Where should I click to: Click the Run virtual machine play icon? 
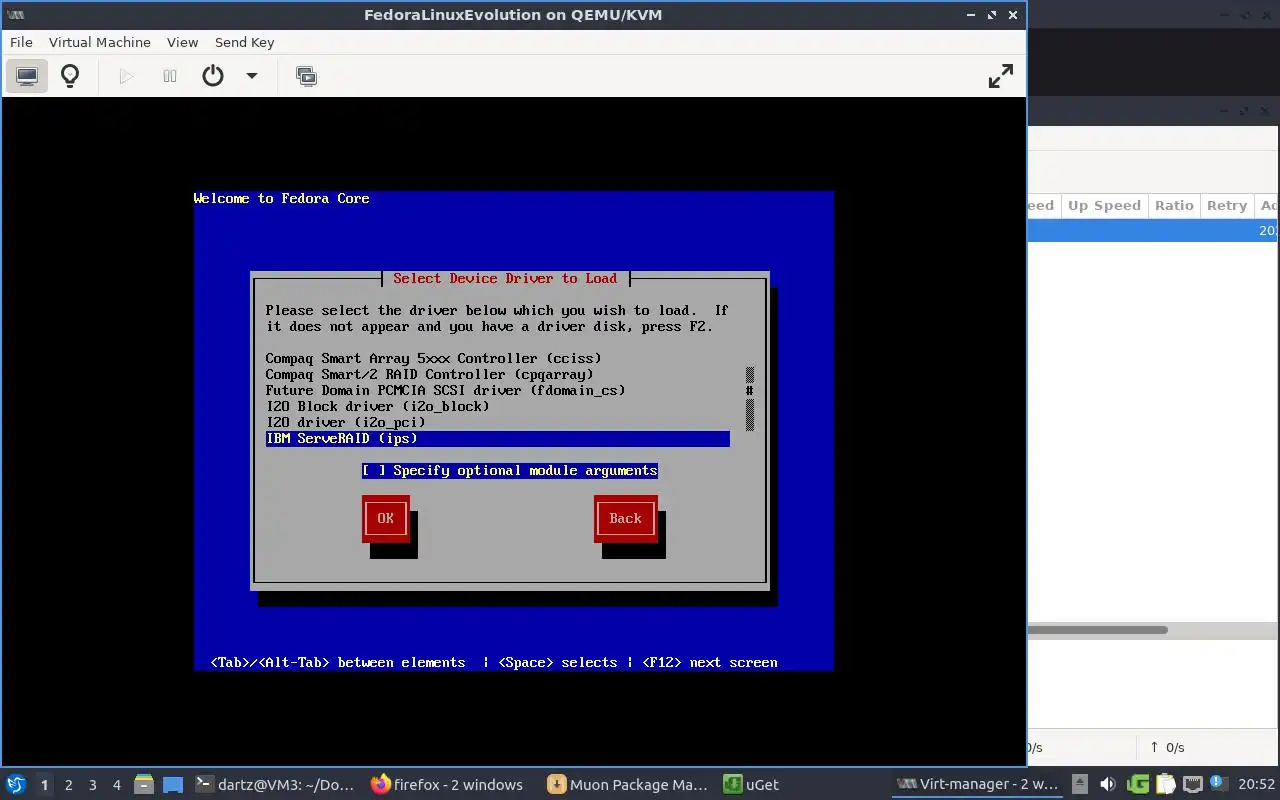[126, 76]
